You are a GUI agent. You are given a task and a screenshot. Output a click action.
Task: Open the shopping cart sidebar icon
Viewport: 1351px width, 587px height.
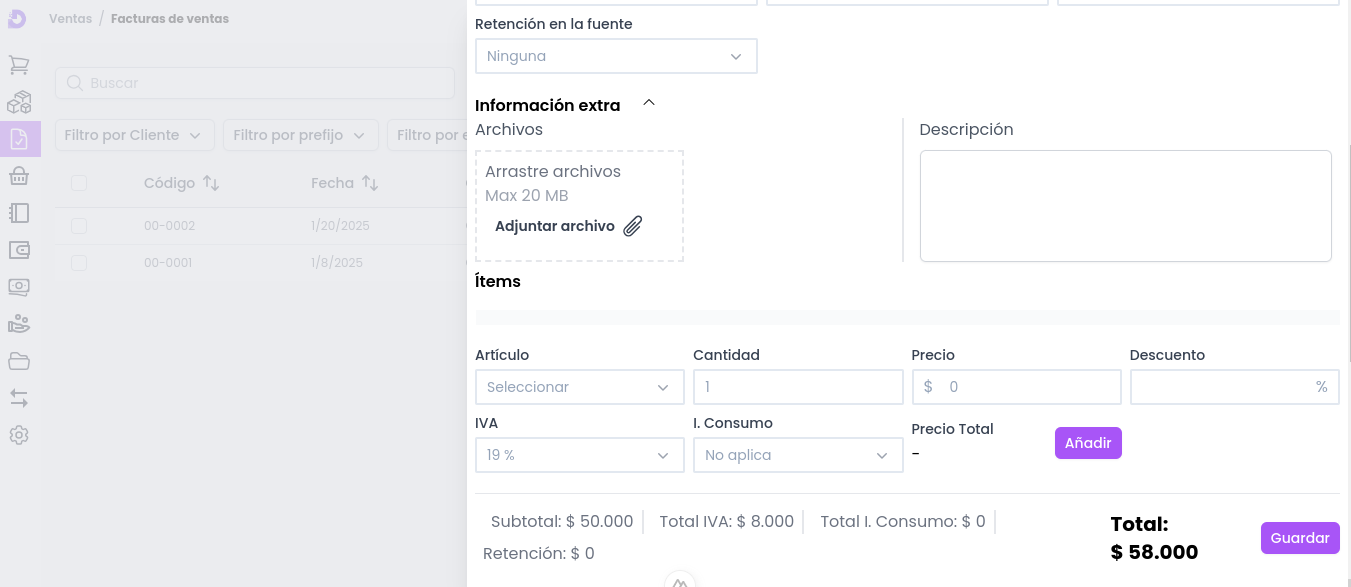(x=19, y=65)
